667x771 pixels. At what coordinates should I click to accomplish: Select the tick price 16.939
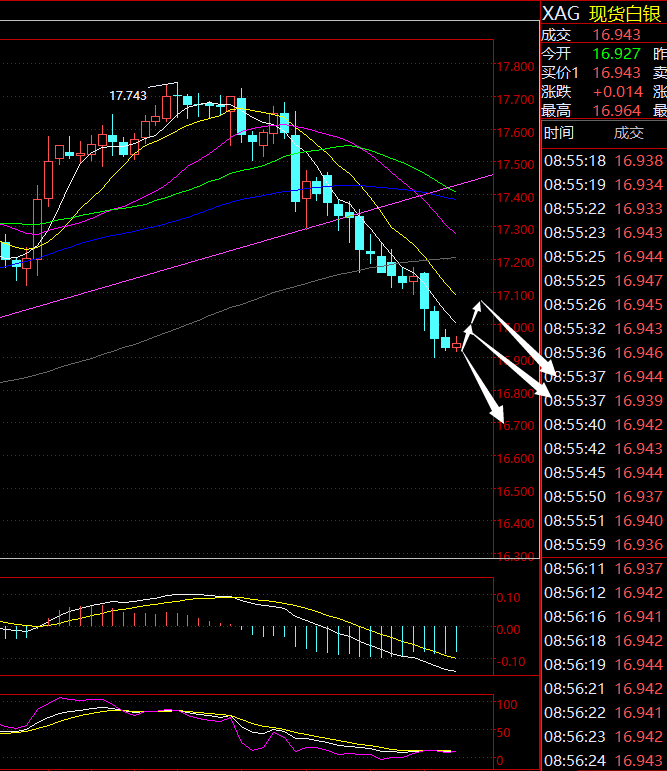(x=638, y=401)
